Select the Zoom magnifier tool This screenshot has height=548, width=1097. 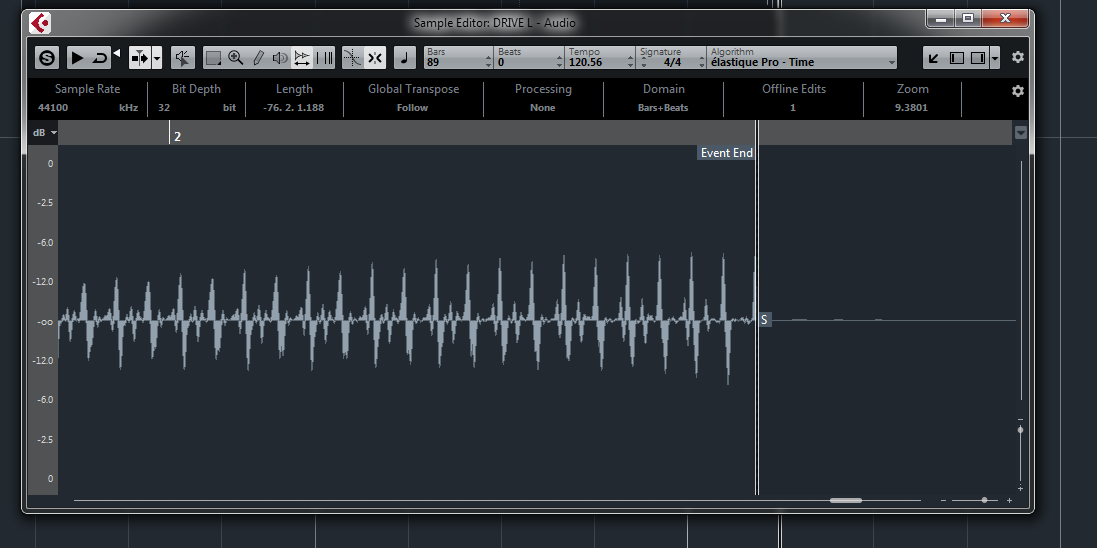(x=236, y=57)
